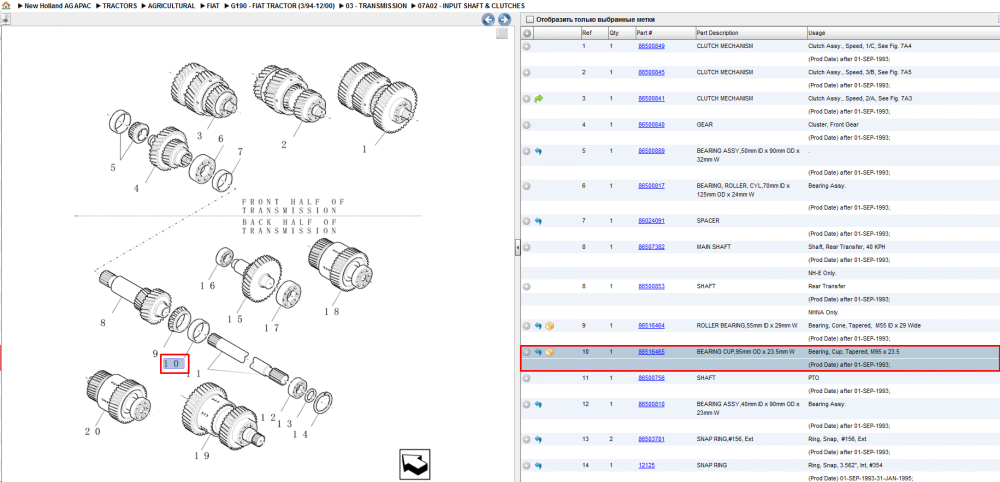
Task: Open part number link 12125
Action: (646, 465)
